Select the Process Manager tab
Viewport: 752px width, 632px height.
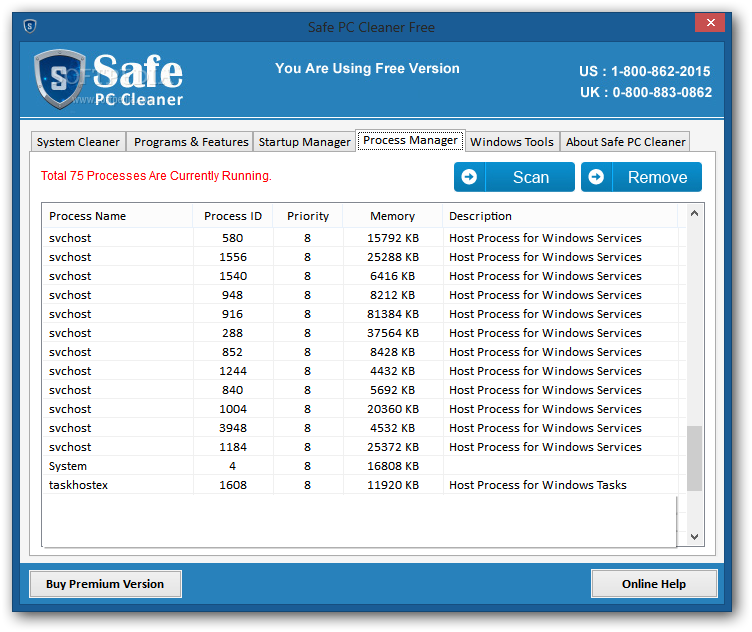[410, 140]
